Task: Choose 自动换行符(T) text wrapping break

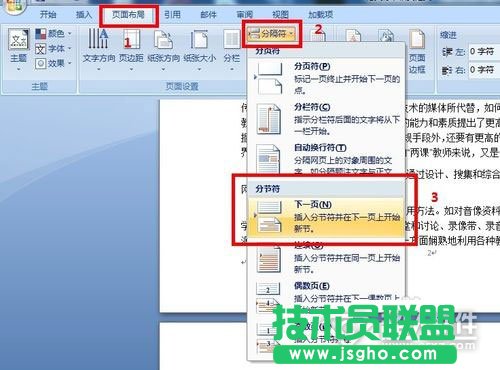Action: (x=327, y=158)
